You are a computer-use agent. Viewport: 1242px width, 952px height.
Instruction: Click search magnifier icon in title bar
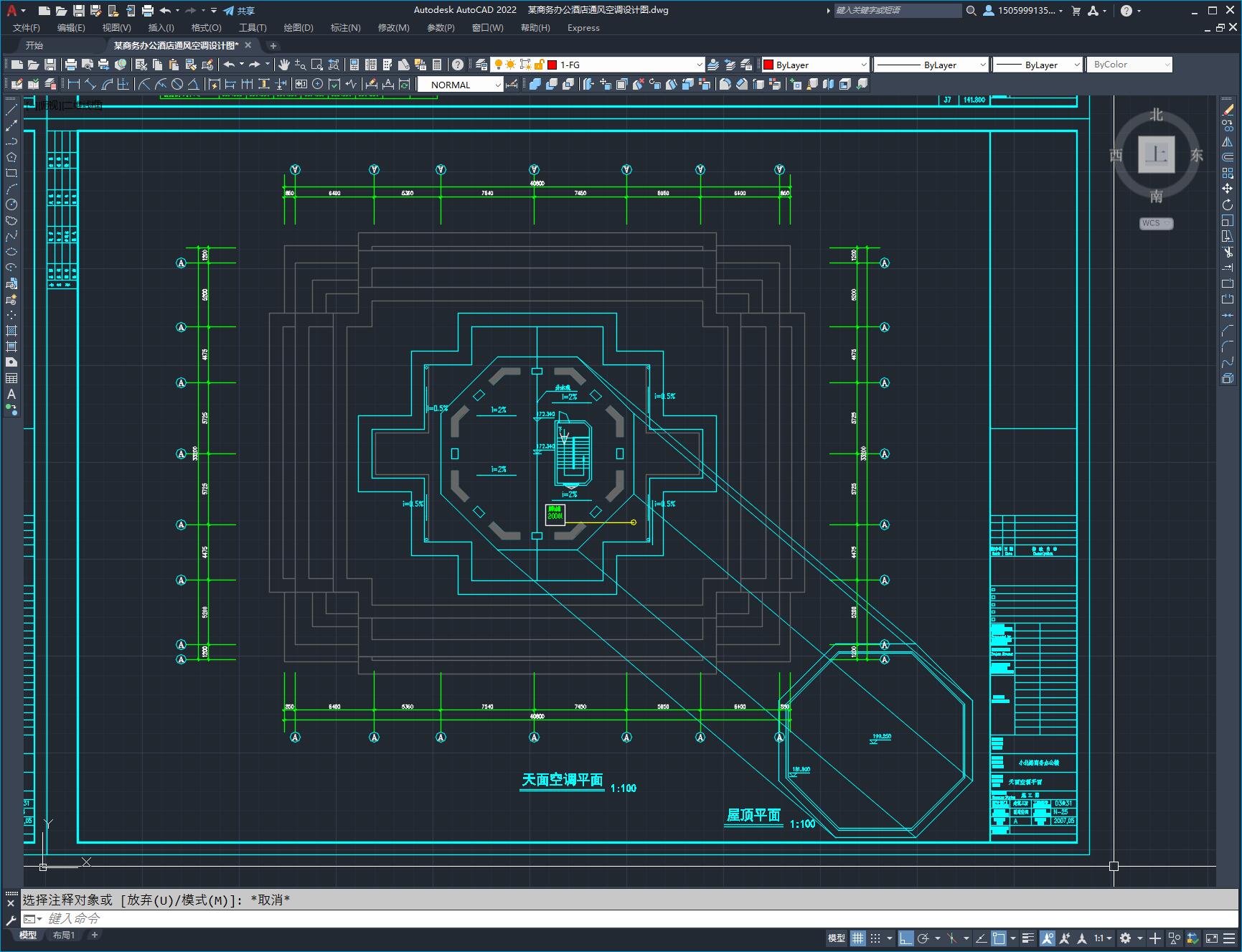tap(971, 11)
